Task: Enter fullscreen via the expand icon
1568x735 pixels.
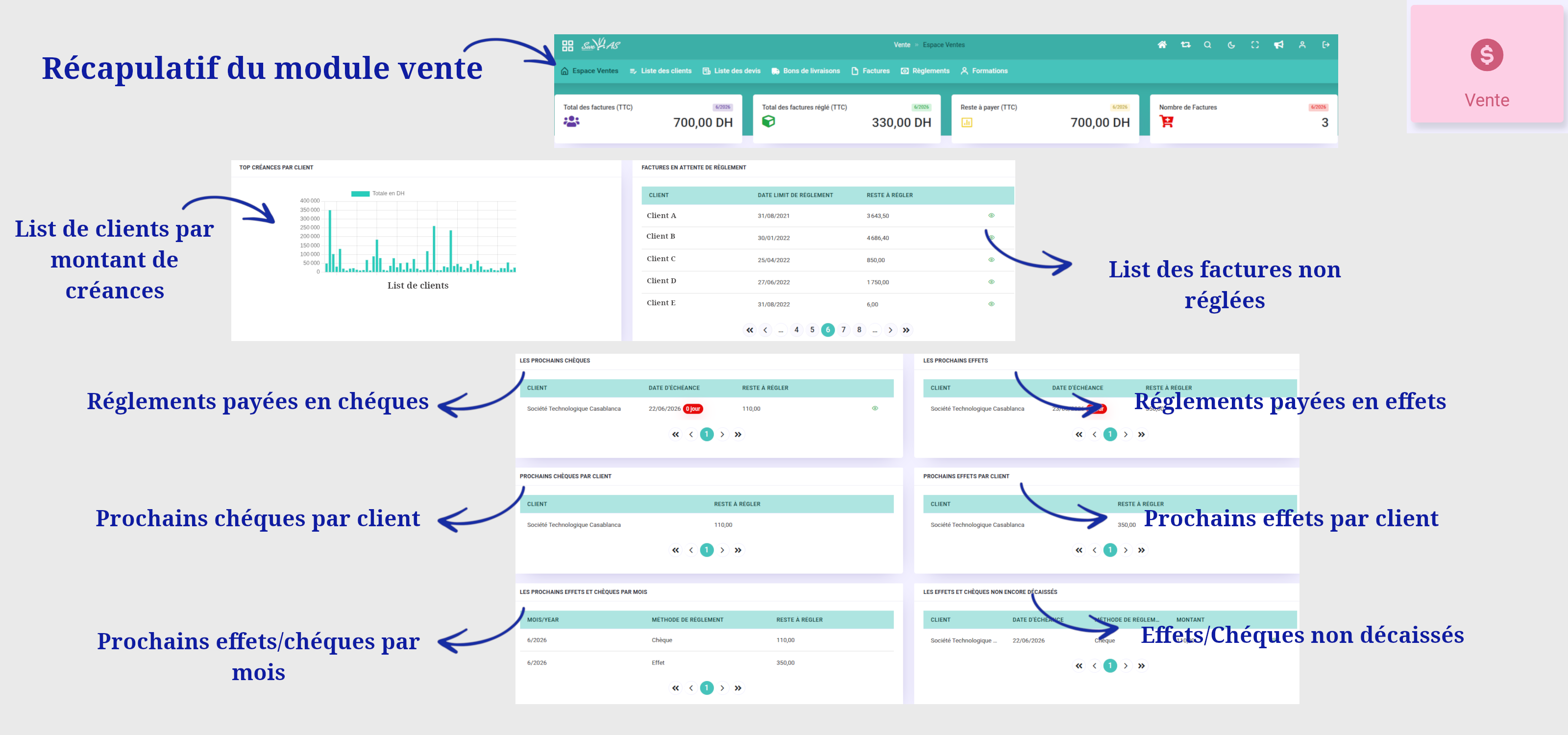Action: [1255, 45]
